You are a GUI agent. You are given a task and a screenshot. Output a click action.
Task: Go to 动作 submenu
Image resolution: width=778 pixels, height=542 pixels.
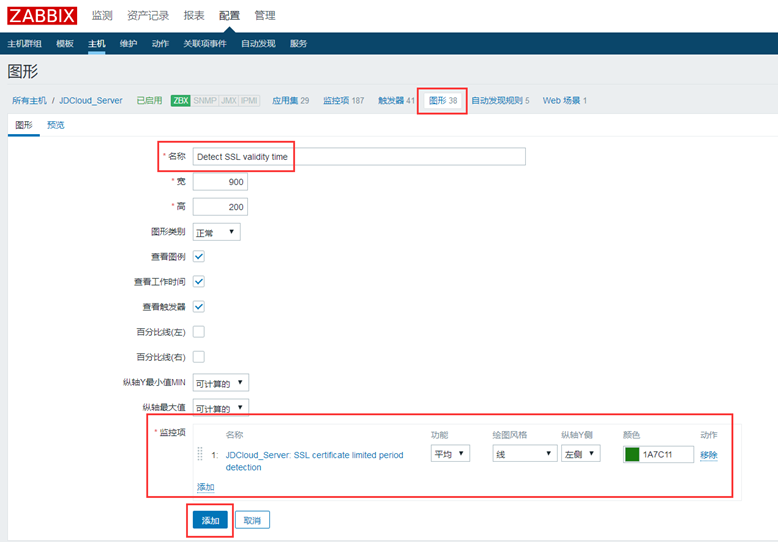pos(160,44)
